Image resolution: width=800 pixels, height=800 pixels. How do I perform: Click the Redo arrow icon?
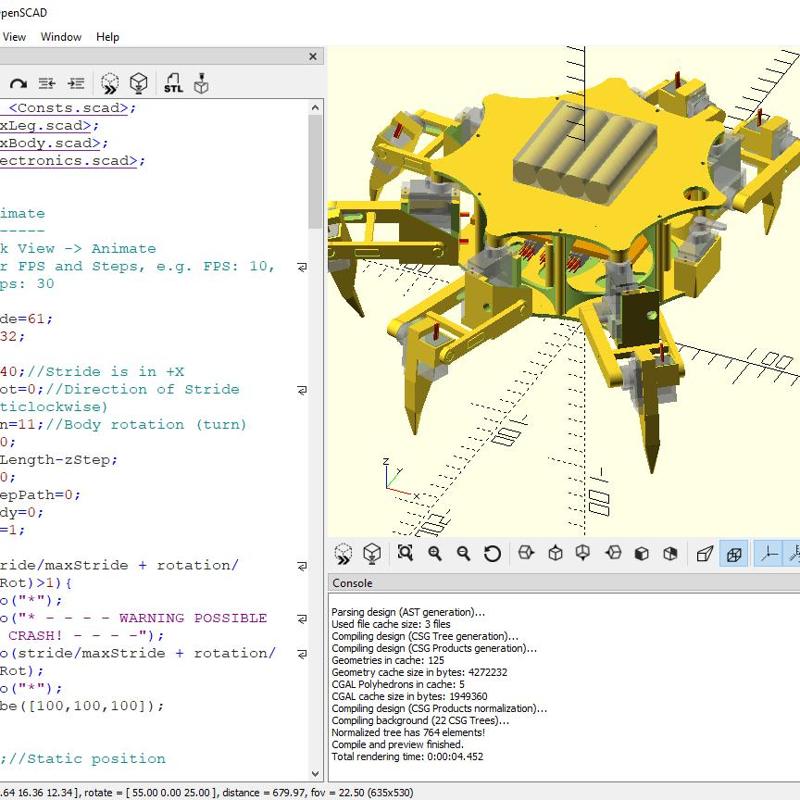(x=18, y=83)
